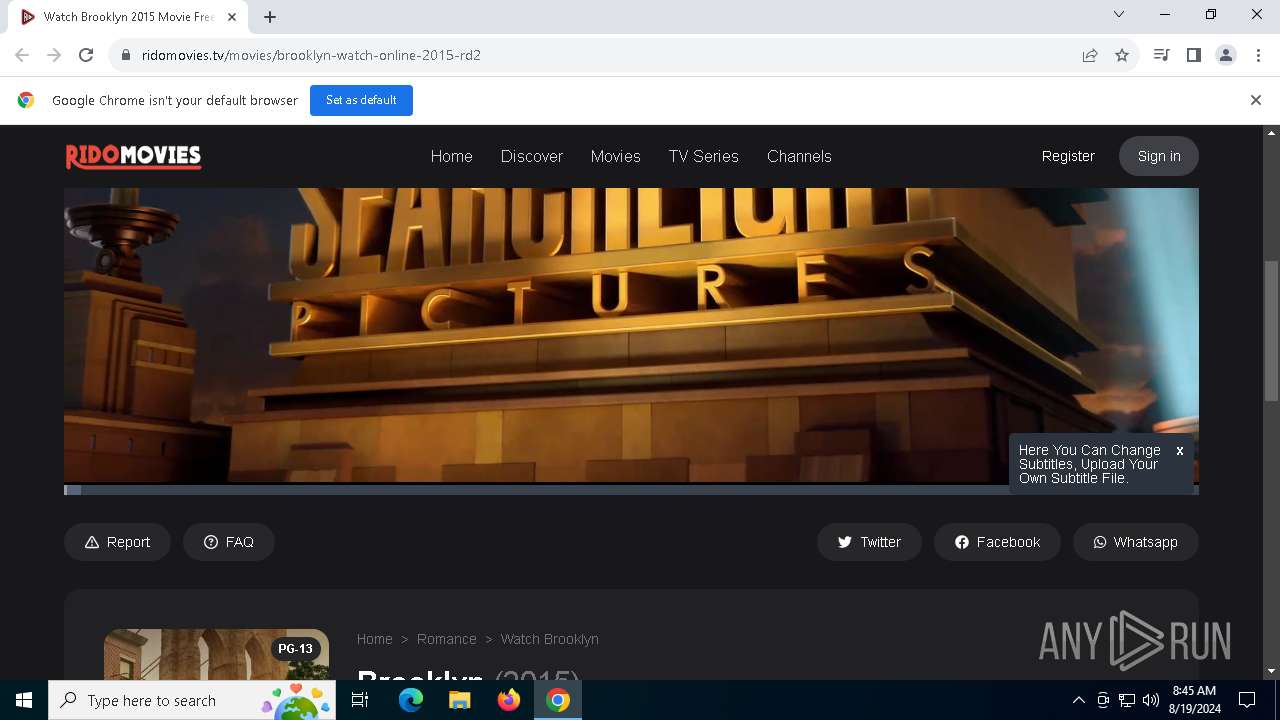
Task: Open the Chrome side panel
Action: (1194, 55)
